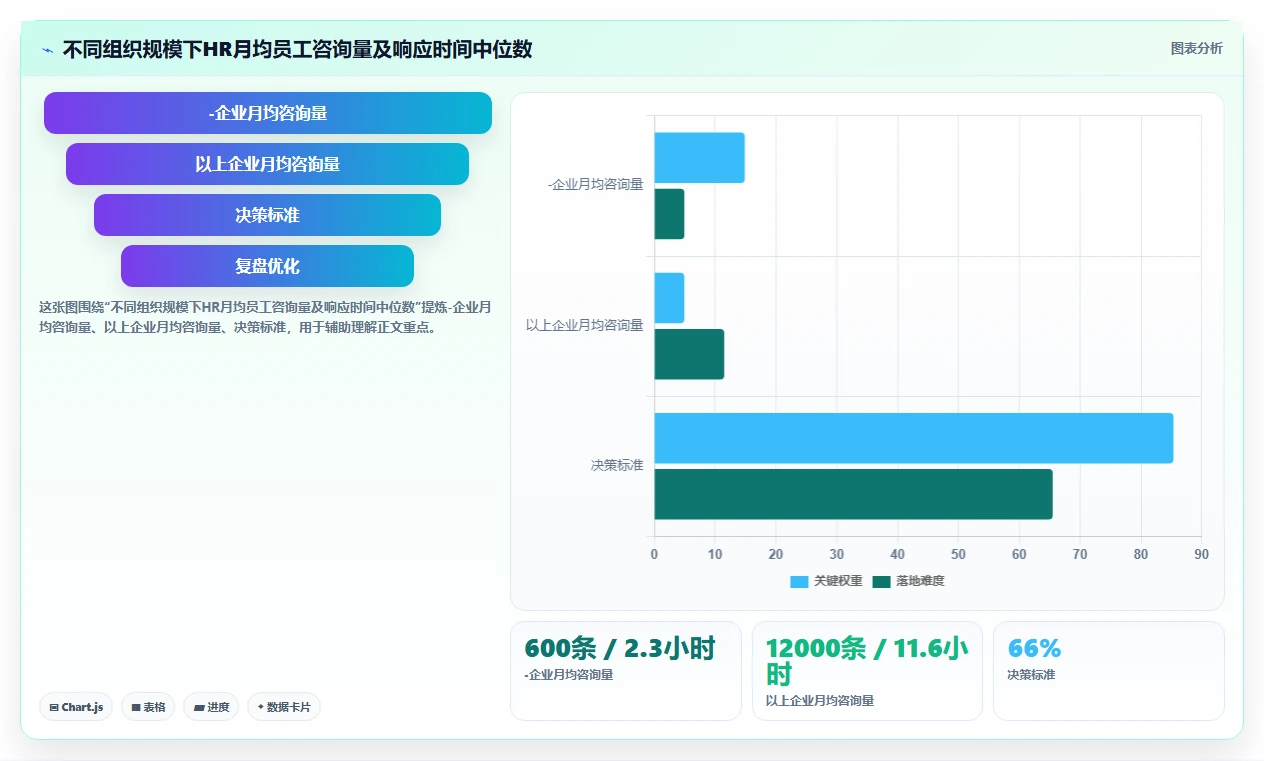The width and height of the screenshot is (1264, 761).
Task: Click 关键权重 bar for 决策标准
Action: pos(914,438)
